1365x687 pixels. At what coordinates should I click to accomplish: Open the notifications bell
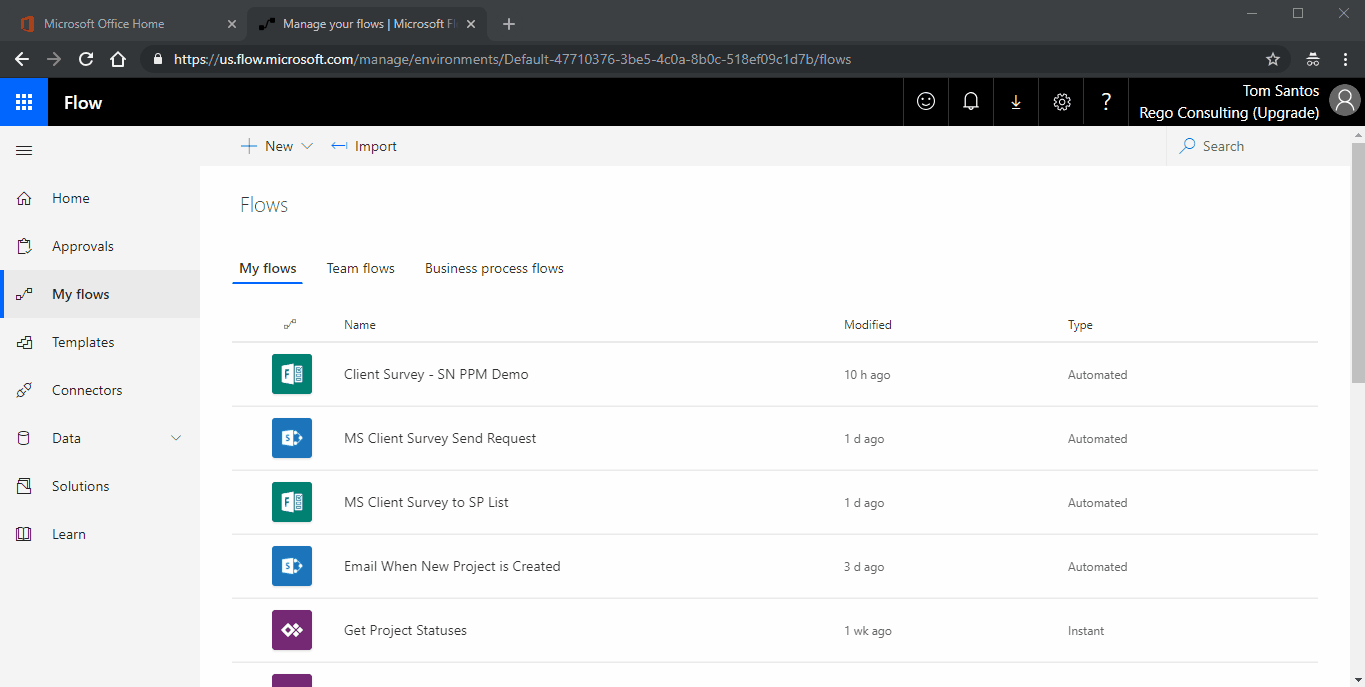pyautogui.click(x=971, y=102)
